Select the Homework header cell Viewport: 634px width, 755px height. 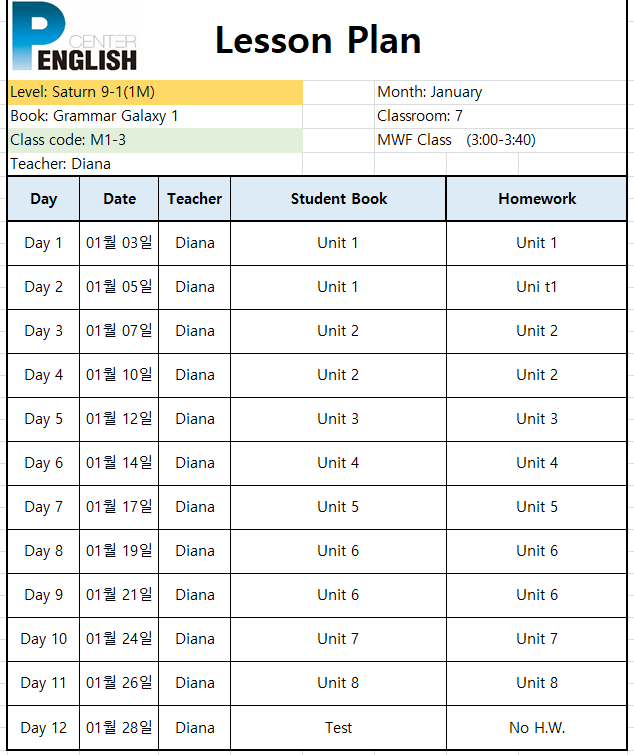[x=537, y=199]
